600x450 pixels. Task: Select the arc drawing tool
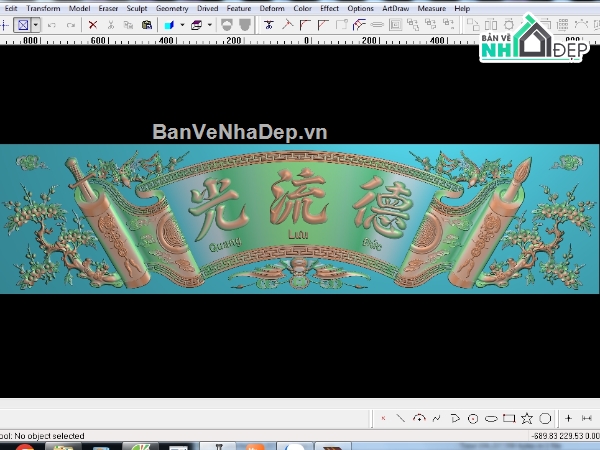click(419, 418)
